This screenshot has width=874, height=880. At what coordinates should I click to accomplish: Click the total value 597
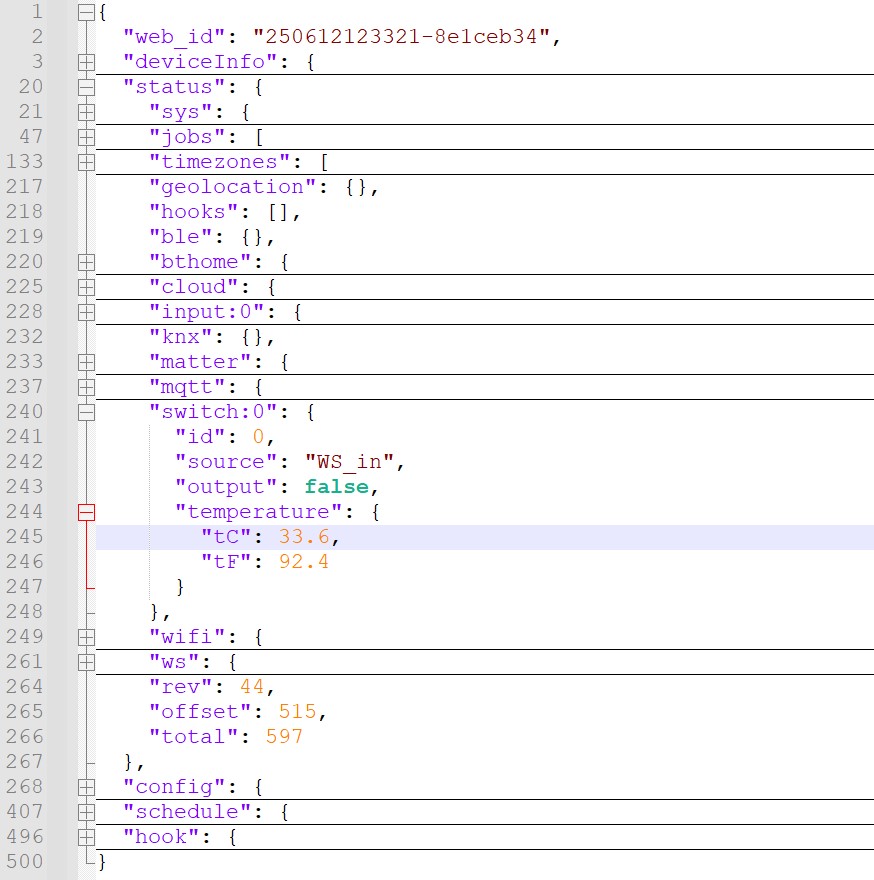pyautogui.click(x=285, y=737)
